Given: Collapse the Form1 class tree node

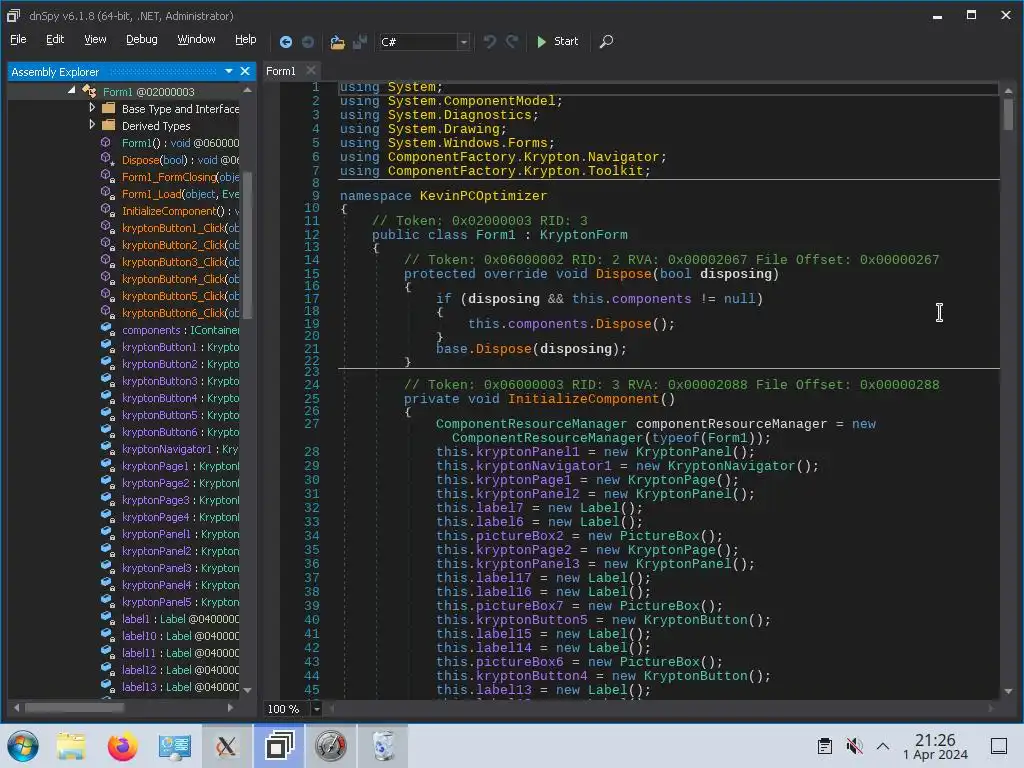Looking at the screenshot, I should tap(72, 91).
